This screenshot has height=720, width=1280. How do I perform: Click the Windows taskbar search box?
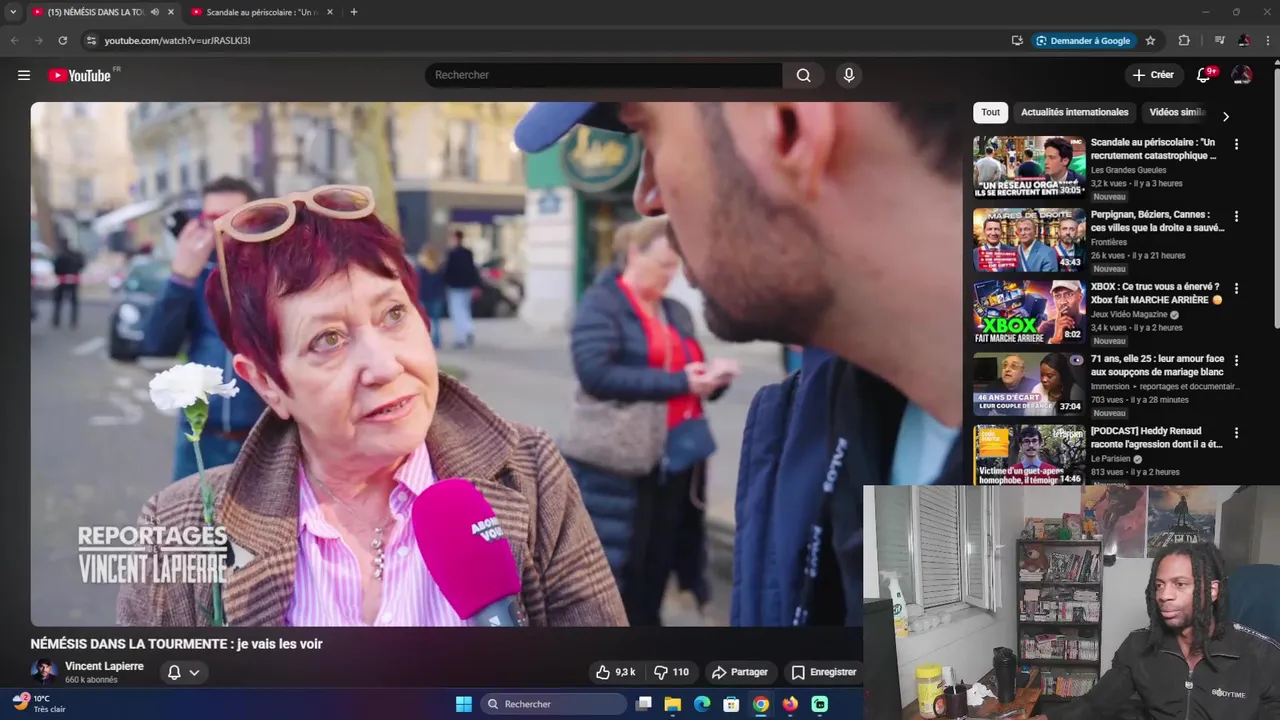pos(554,704)
